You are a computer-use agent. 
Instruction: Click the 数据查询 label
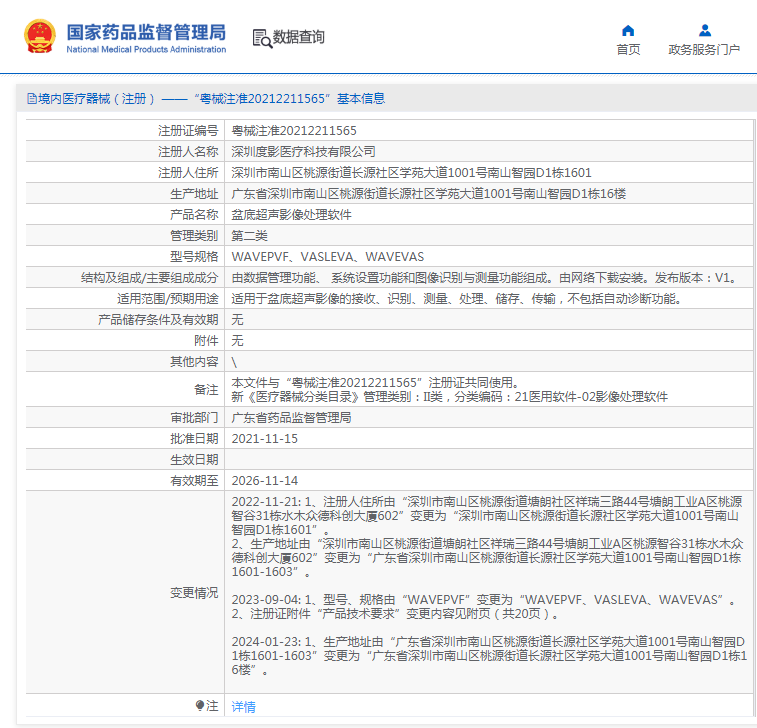point(298,37)
